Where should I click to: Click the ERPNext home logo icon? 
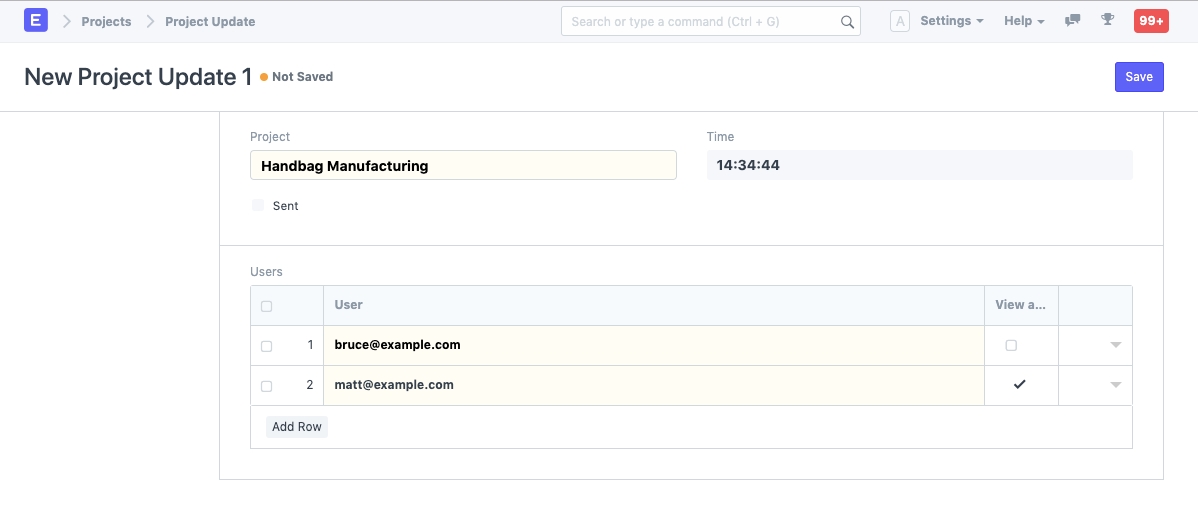coord(36,20)
